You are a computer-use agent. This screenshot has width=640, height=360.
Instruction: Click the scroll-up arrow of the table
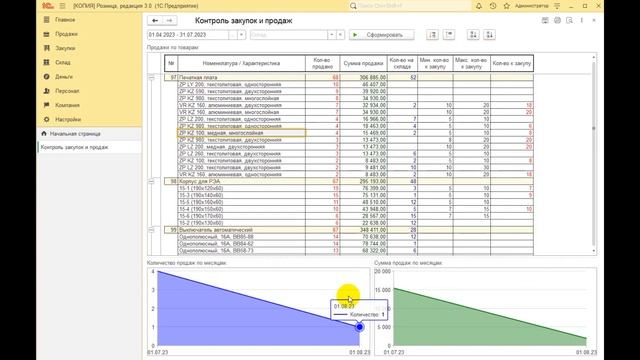coord(593,57)
